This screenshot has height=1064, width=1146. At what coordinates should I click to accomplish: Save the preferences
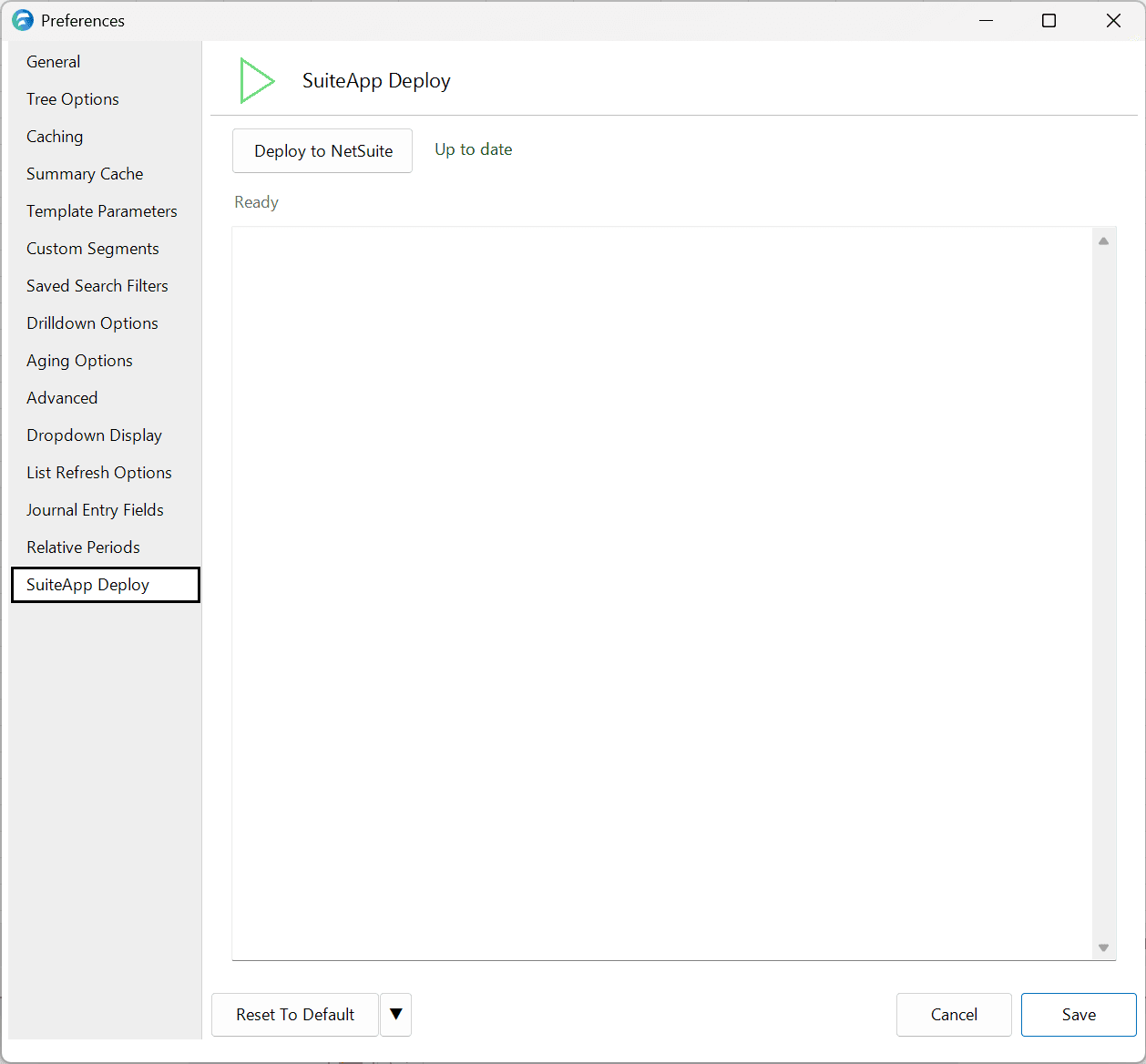(1079, 1015)
